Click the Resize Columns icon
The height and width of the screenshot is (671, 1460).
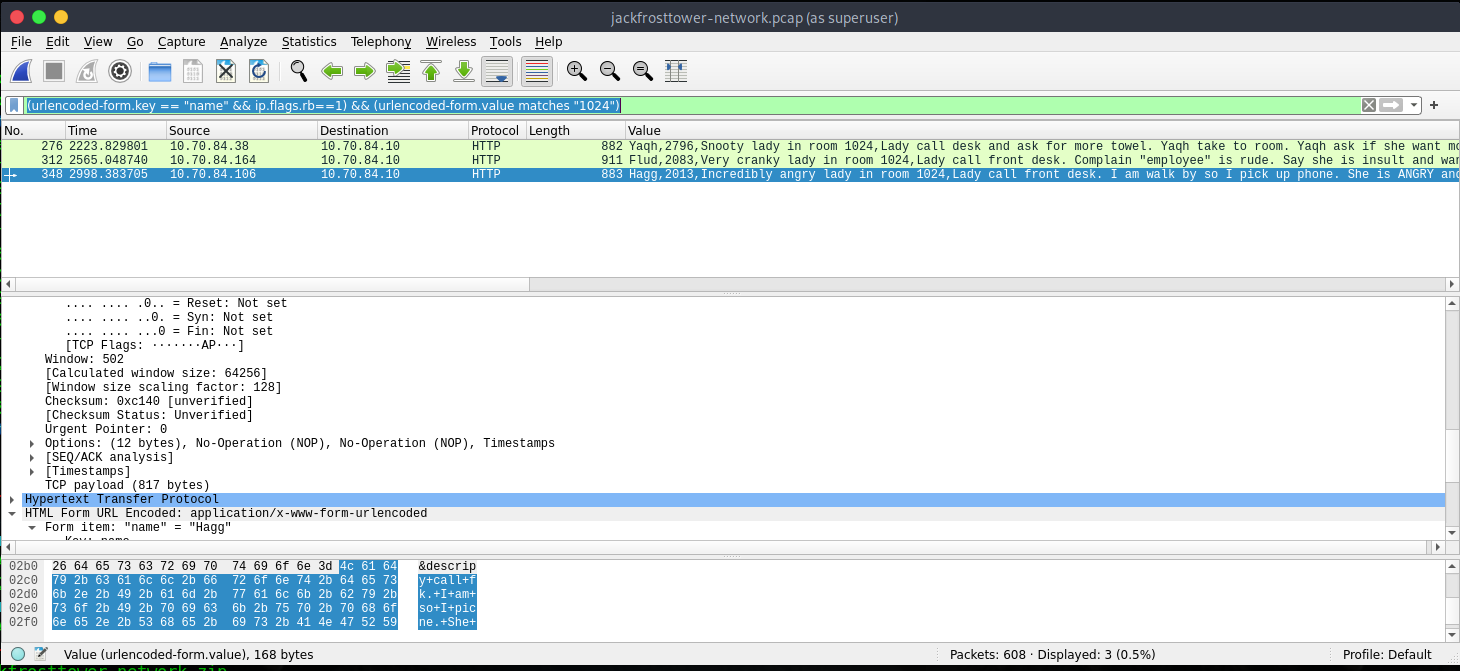pyautogui.click(x=676, y=71)
